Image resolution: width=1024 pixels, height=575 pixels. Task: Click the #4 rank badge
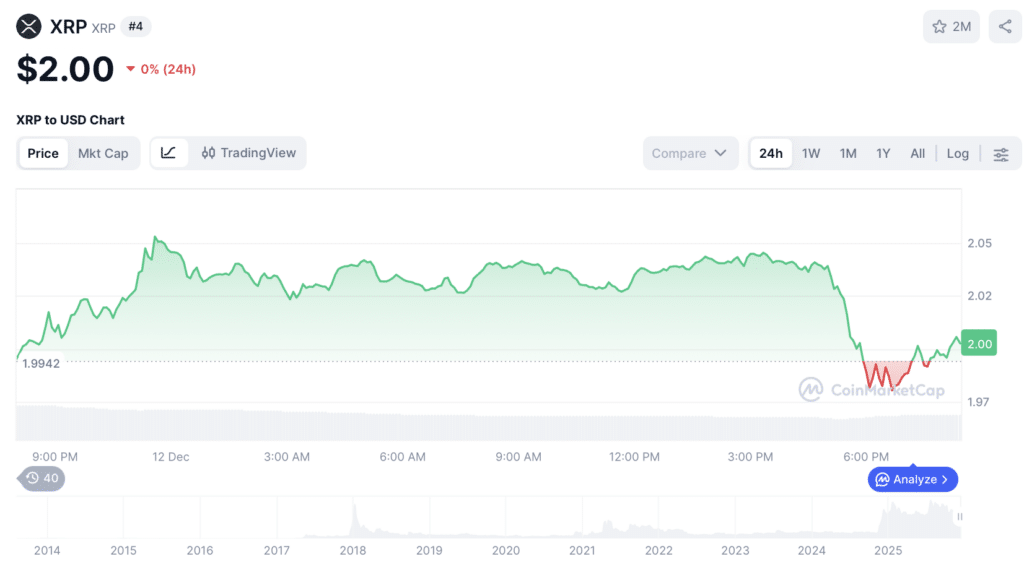click(136, 27)
